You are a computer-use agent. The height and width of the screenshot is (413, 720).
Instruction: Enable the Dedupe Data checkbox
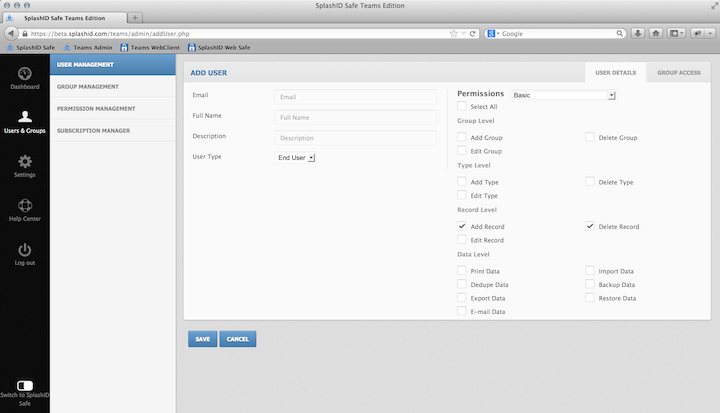[462, 284]
